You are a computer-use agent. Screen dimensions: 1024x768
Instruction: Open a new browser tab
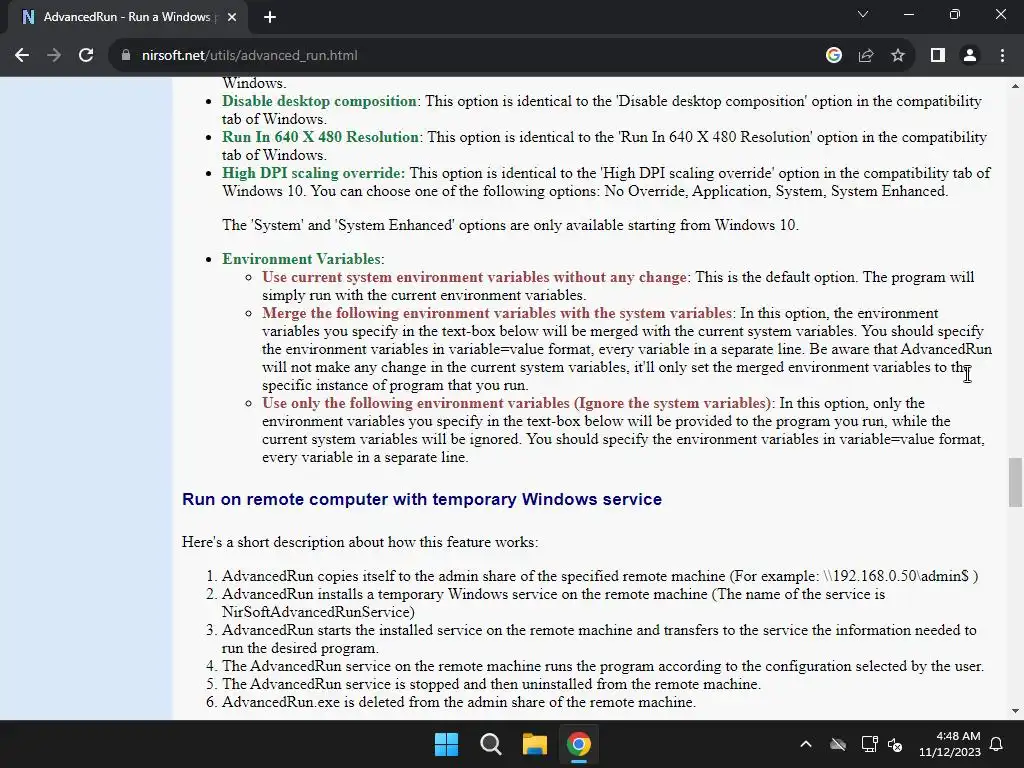pos(270,17)
